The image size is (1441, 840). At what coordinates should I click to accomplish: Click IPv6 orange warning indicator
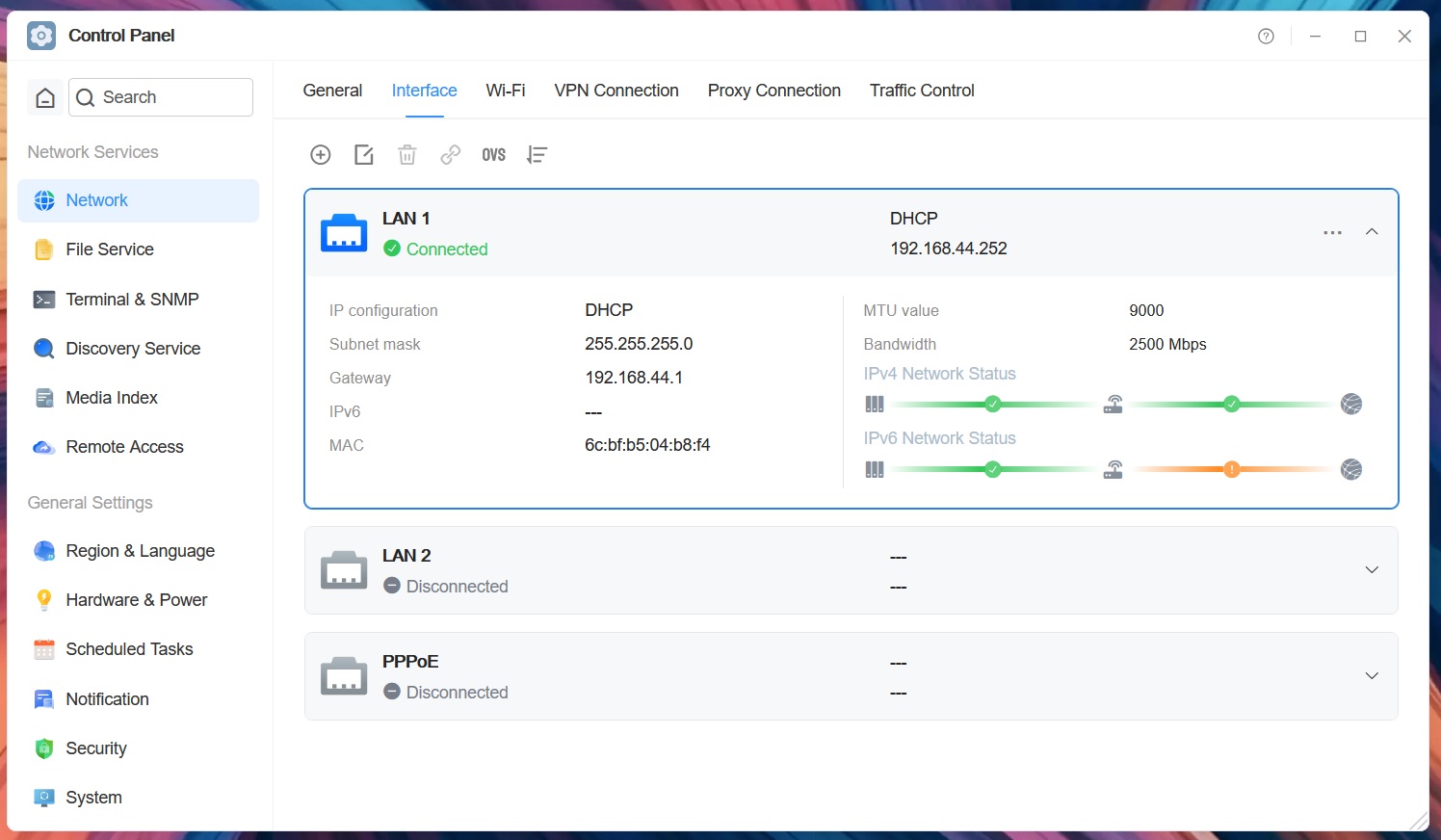[x=1232, y=470]
